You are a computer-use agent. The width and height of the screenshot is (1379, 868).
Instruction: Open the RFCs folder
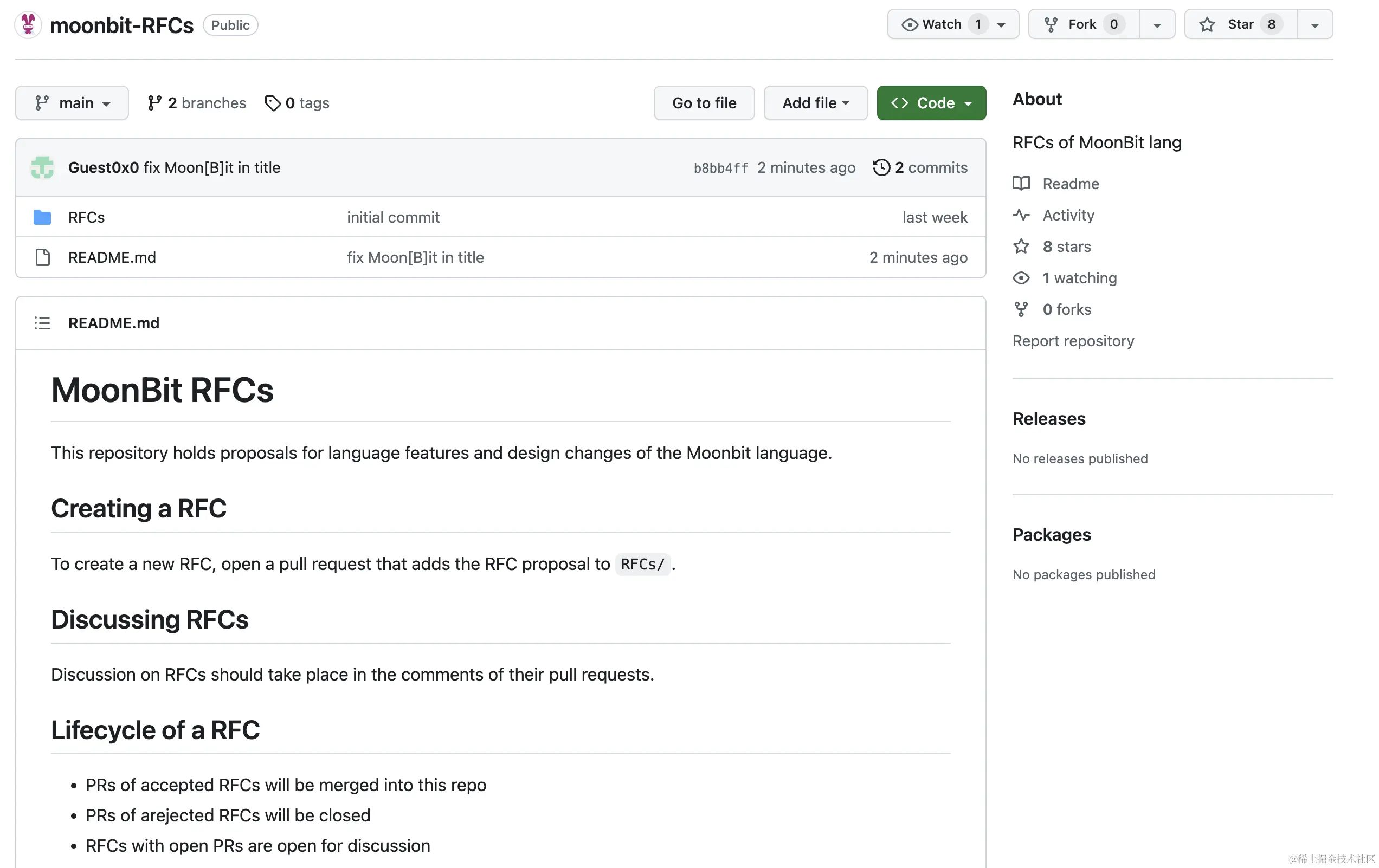click(86, 218)
